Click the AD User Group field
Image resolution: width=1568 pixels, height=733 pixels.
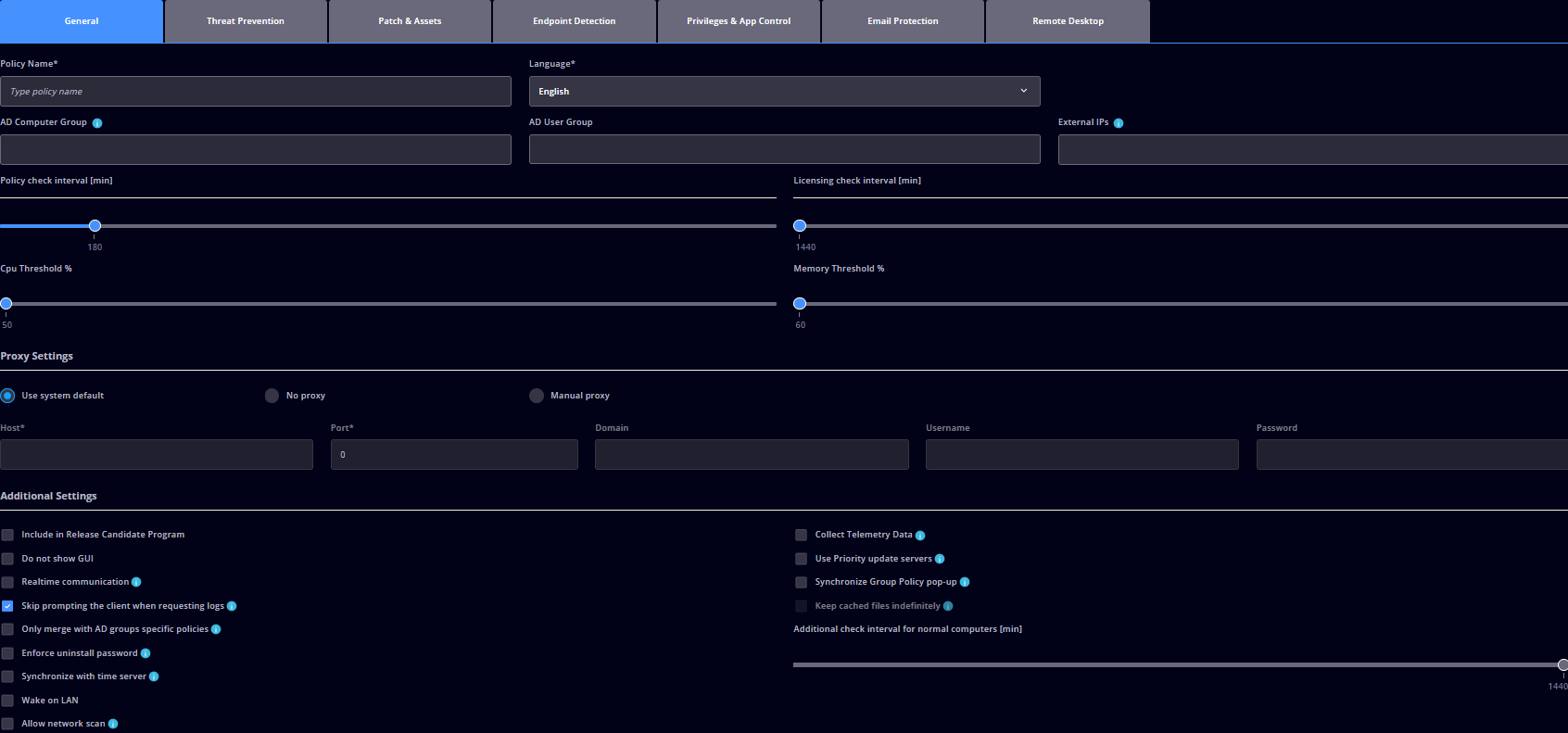(x=784, y=149)
